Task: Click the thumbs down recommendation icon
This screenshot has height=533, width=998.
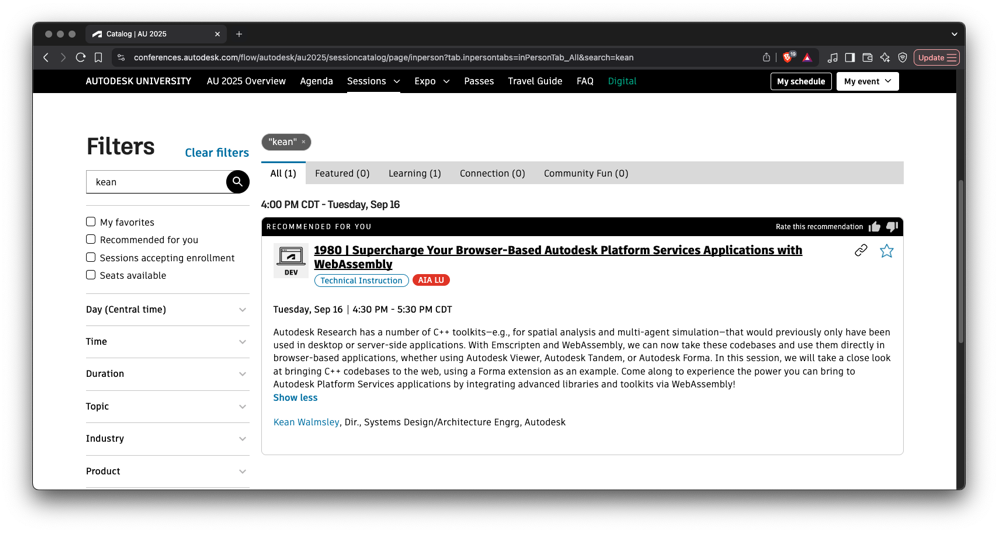Action: pyautogui.click(x=892, y=227)
